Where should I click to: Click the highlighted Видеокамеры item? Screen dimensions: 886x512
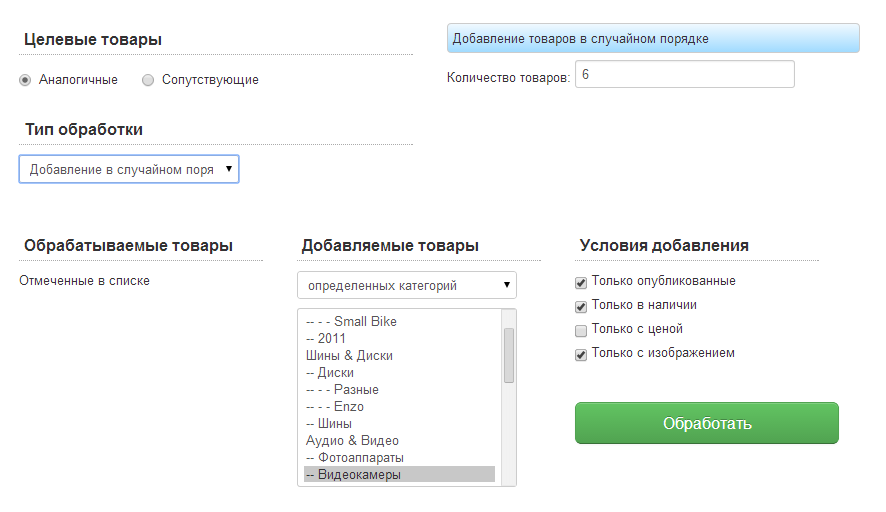pyautogui.click(x=359, y=475)
